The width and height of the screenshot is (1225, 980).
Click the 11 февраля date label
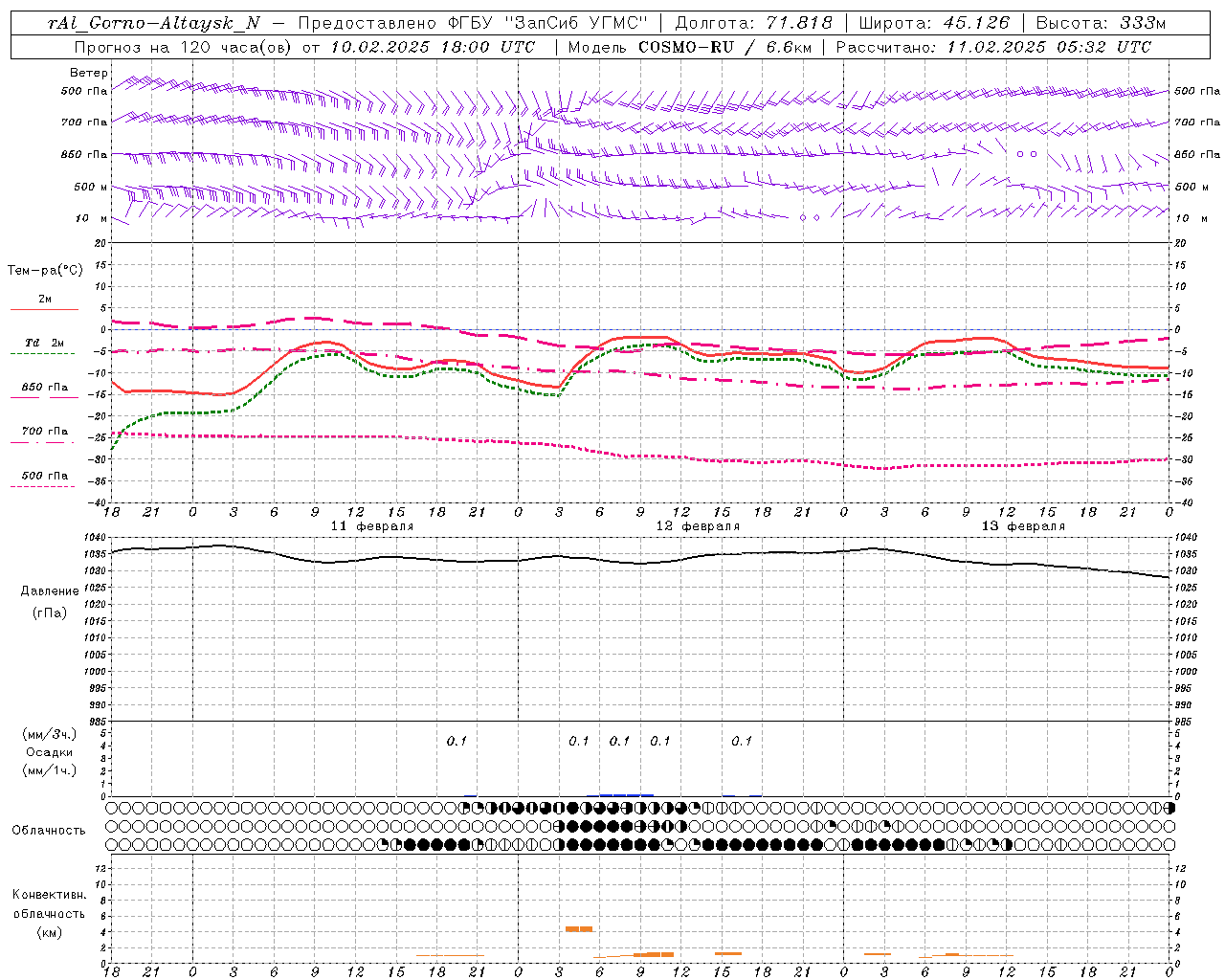pyautogui.click(x=372, y=526)
